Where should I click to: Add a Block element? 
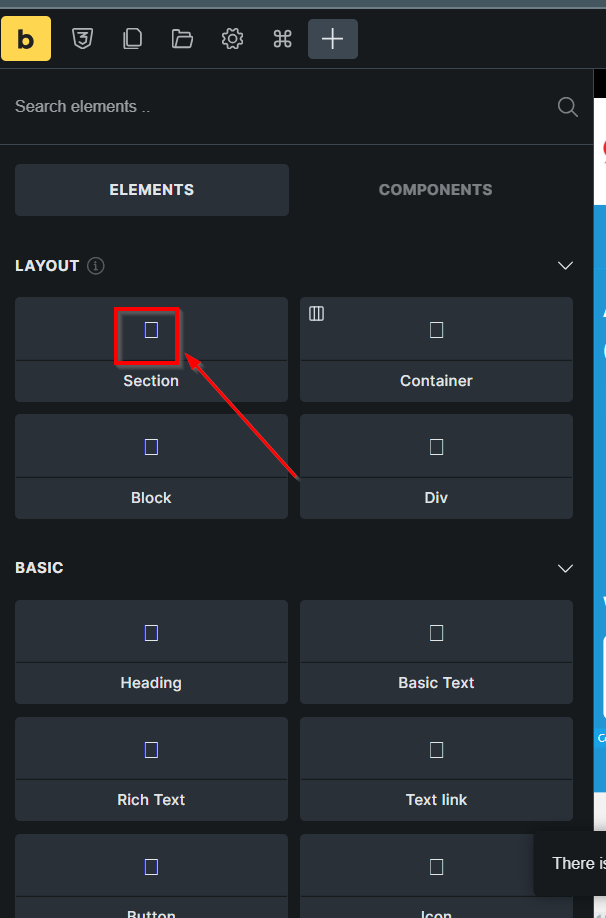pyautogui.click(x=151, y=467)
